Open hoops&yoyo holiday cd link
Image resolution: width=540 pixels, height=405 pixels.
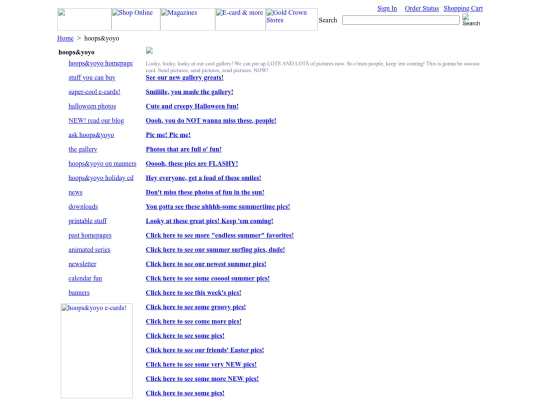pyautogui.click(x=101, y=178)
